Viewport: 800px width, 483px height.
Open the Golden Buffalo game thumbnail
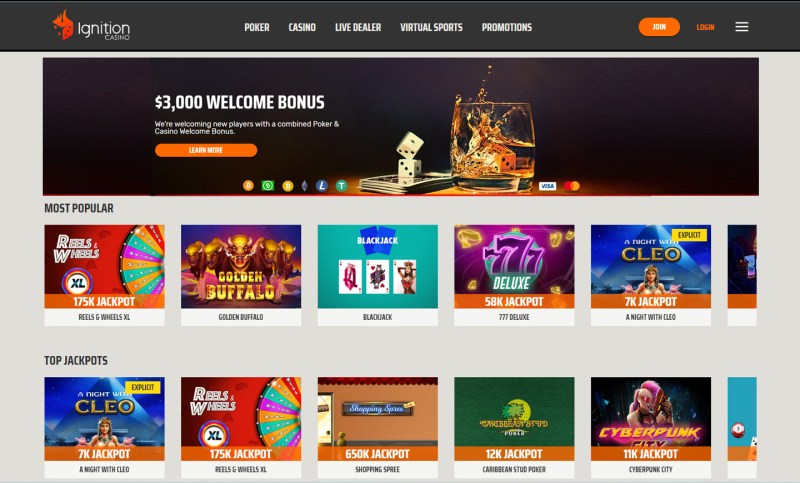point(241,275)
